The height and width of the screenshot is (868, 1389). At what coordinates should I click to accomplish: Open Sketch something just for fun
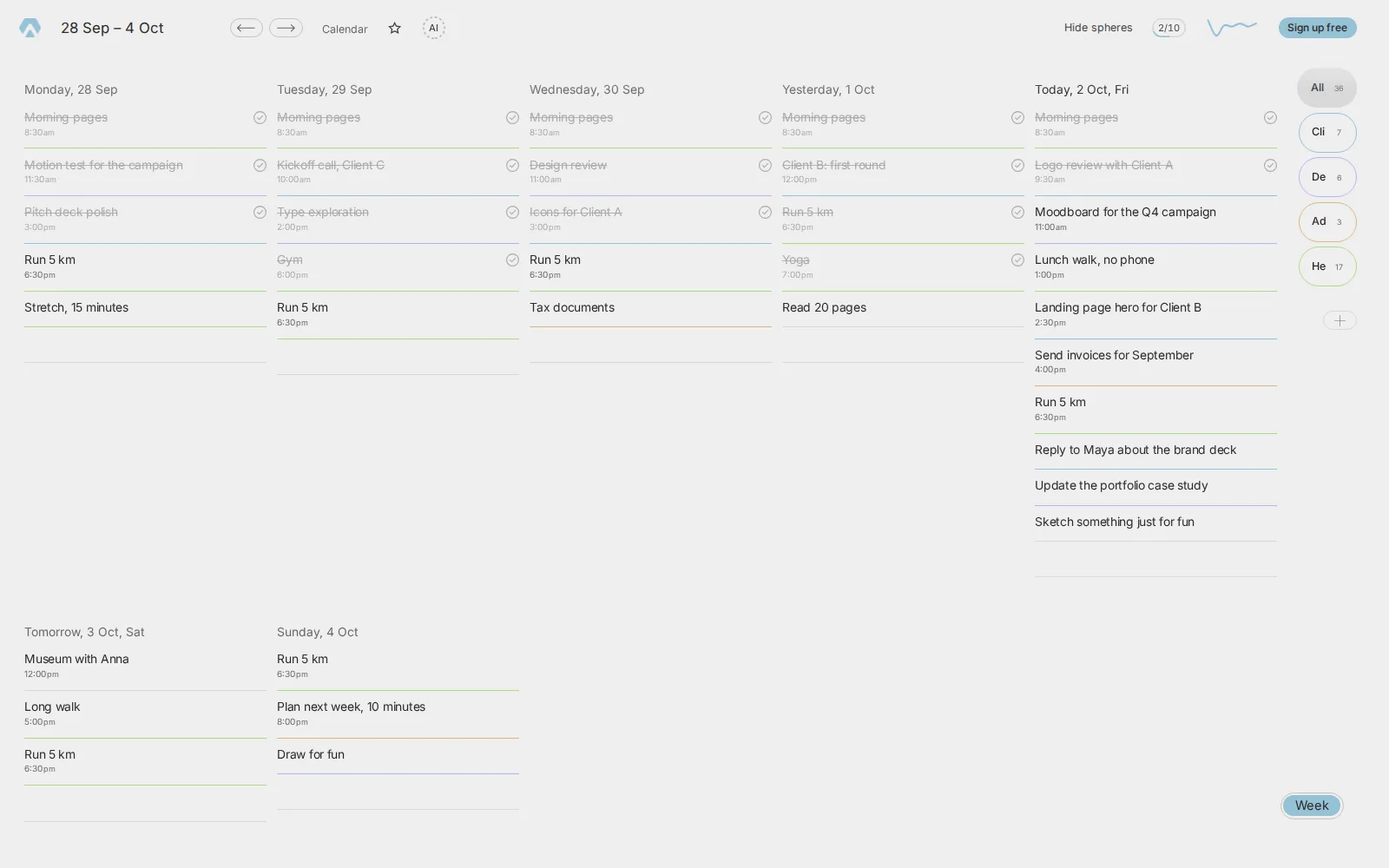click(x=1155, y=523)
